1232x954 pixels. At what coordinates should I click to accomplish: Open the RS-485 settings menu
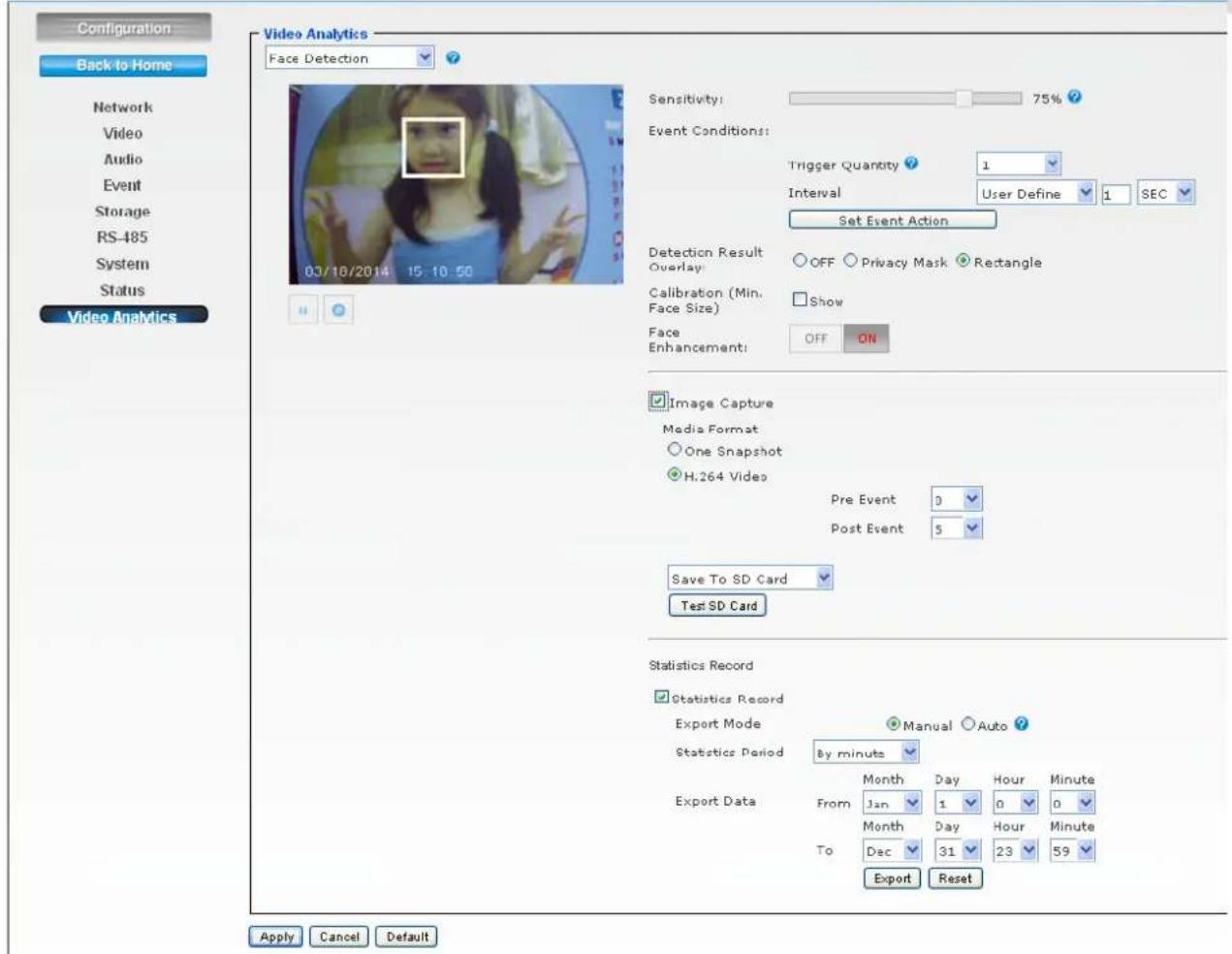pyautogui.click(x=123, y=238)
